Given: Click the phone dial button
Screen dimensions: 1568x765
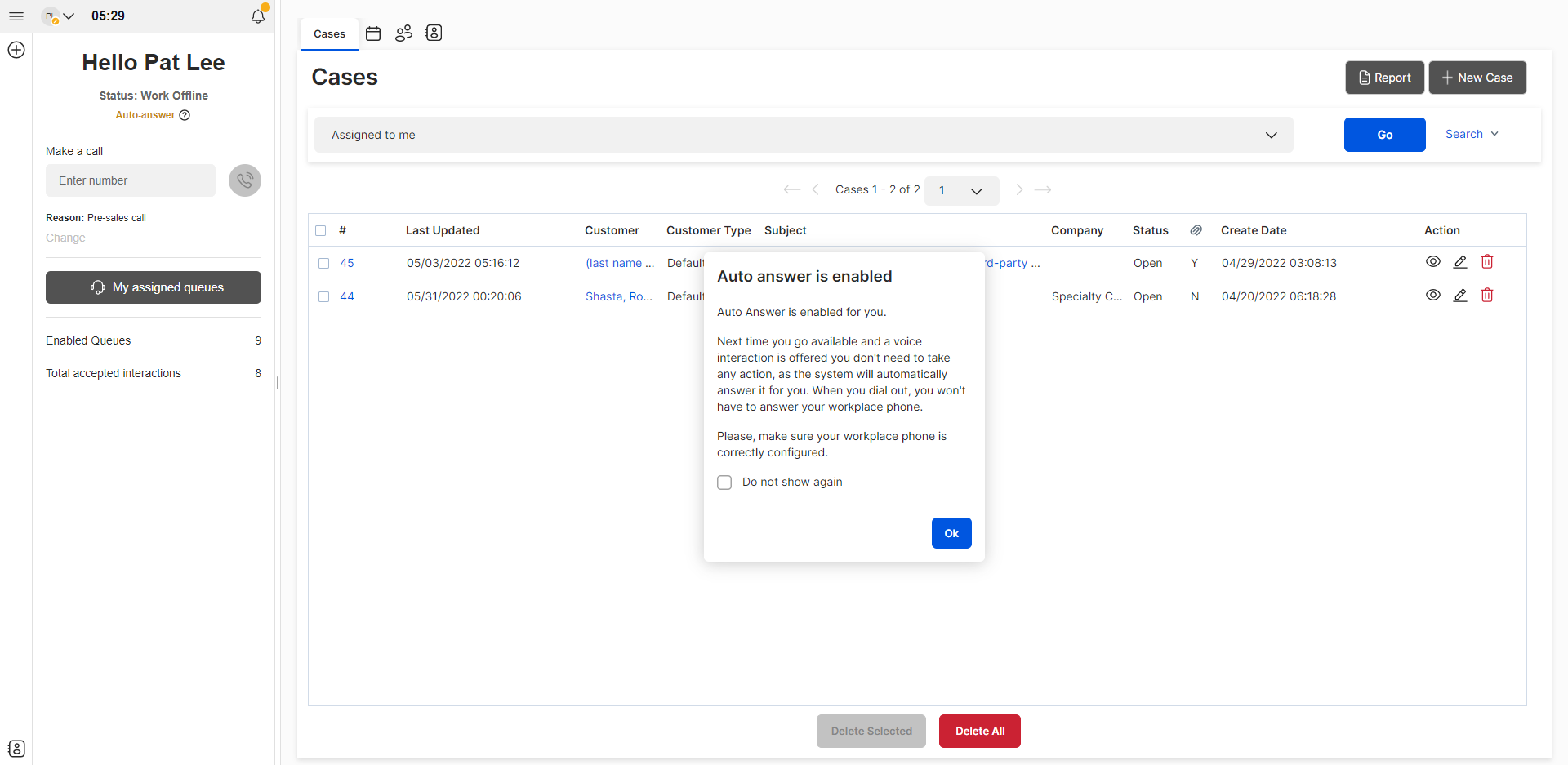Looking at the screenshot, I should pos(245,180).
